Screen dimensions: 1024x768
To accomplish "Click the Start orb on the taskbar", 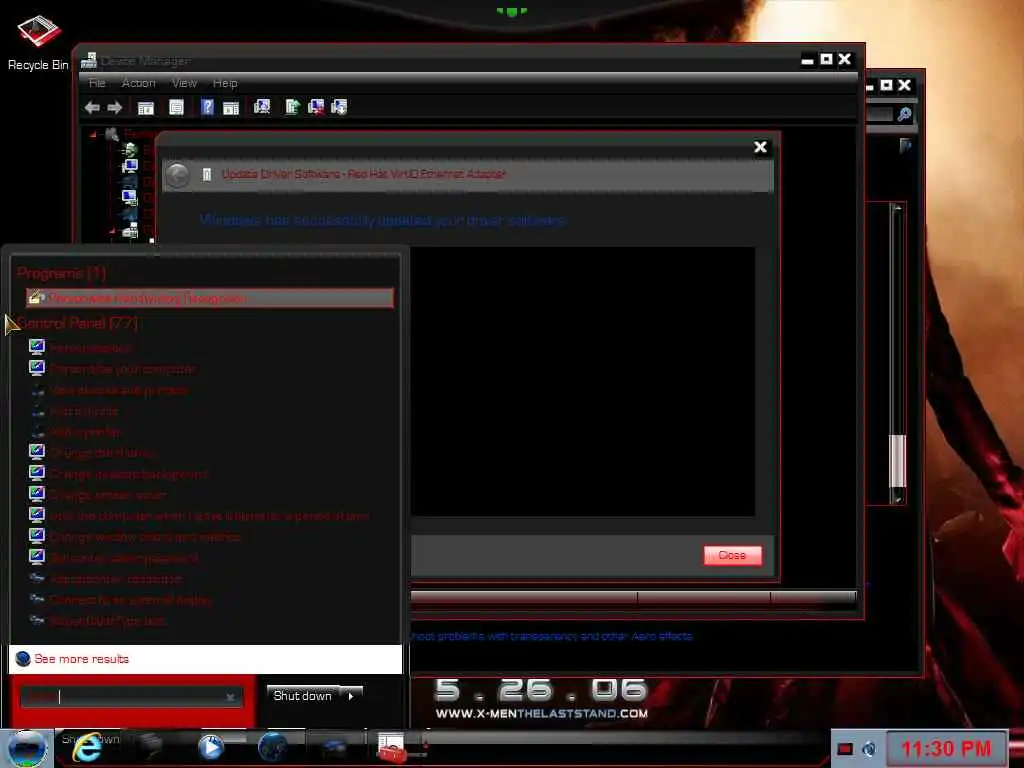I will click(27, 748).
